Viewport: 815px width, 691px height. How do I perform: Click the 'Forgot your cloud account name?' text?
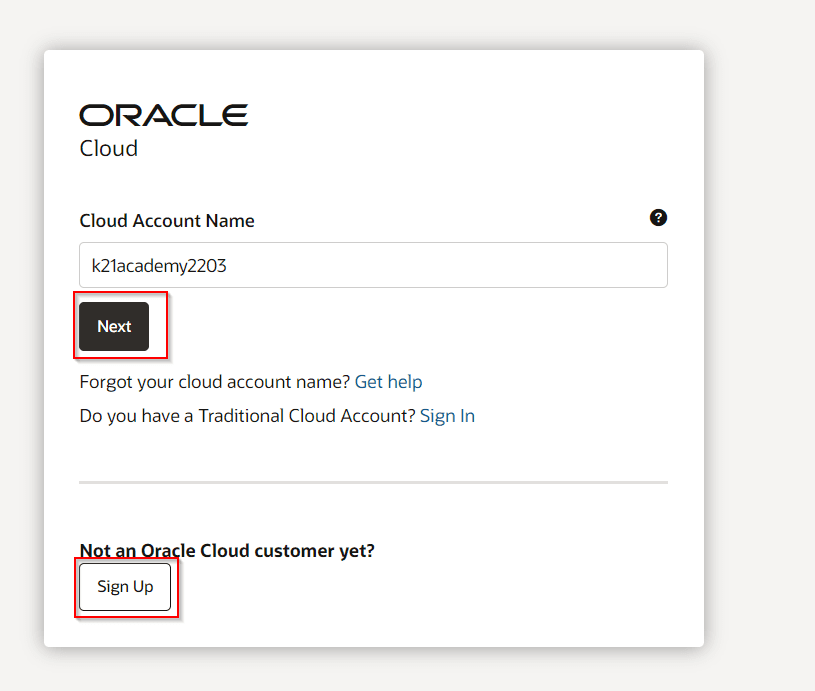coord(214,382)
